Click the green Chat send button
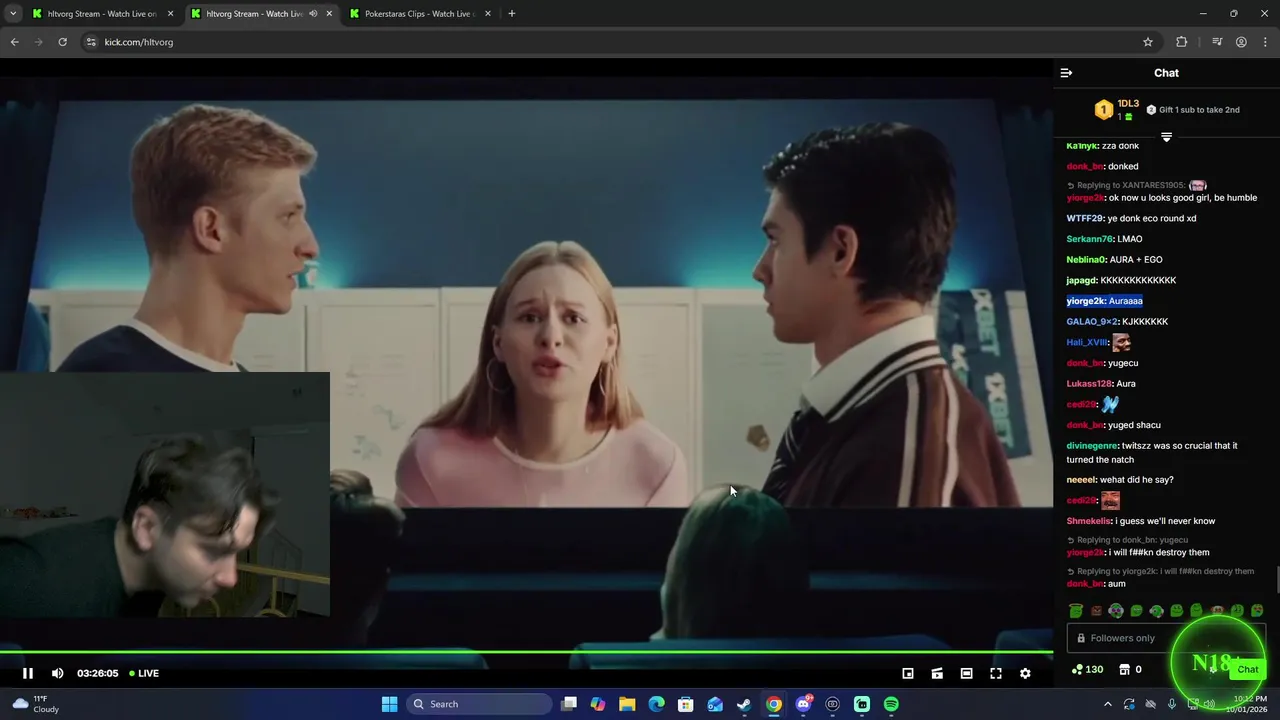This screenshot has height=720, width=1280. [x=1247, y=669]
